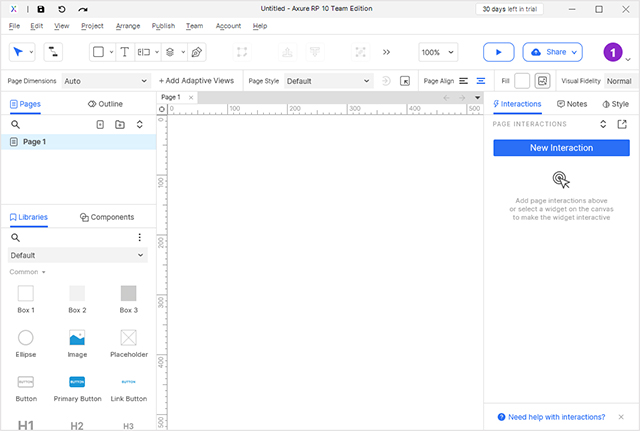
Task: Switch to the Pages tab
Action: [25, 104]
